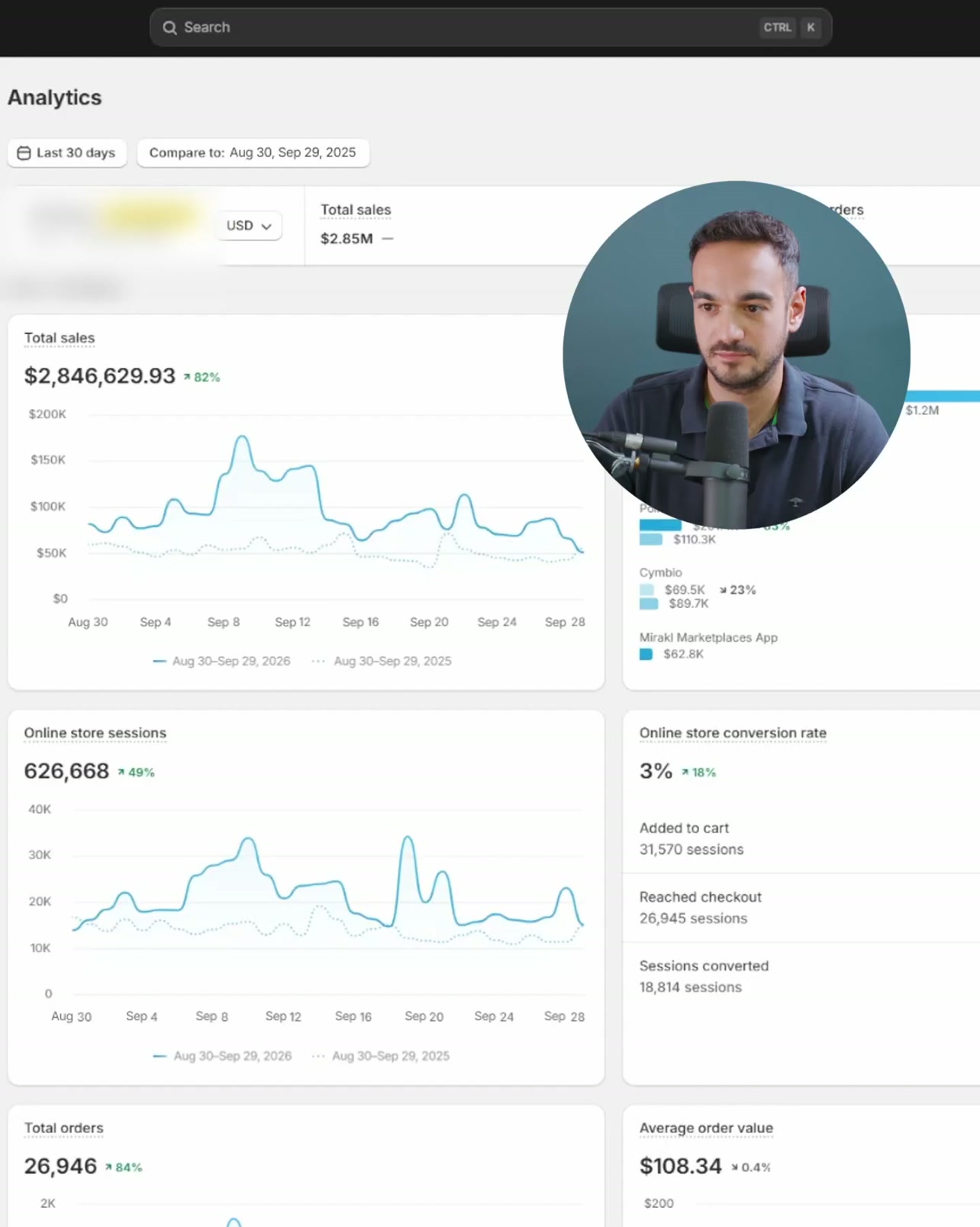Open the Online store sessions card title
This screenshot has height=1227, width=980.
(x=95, y=733)
